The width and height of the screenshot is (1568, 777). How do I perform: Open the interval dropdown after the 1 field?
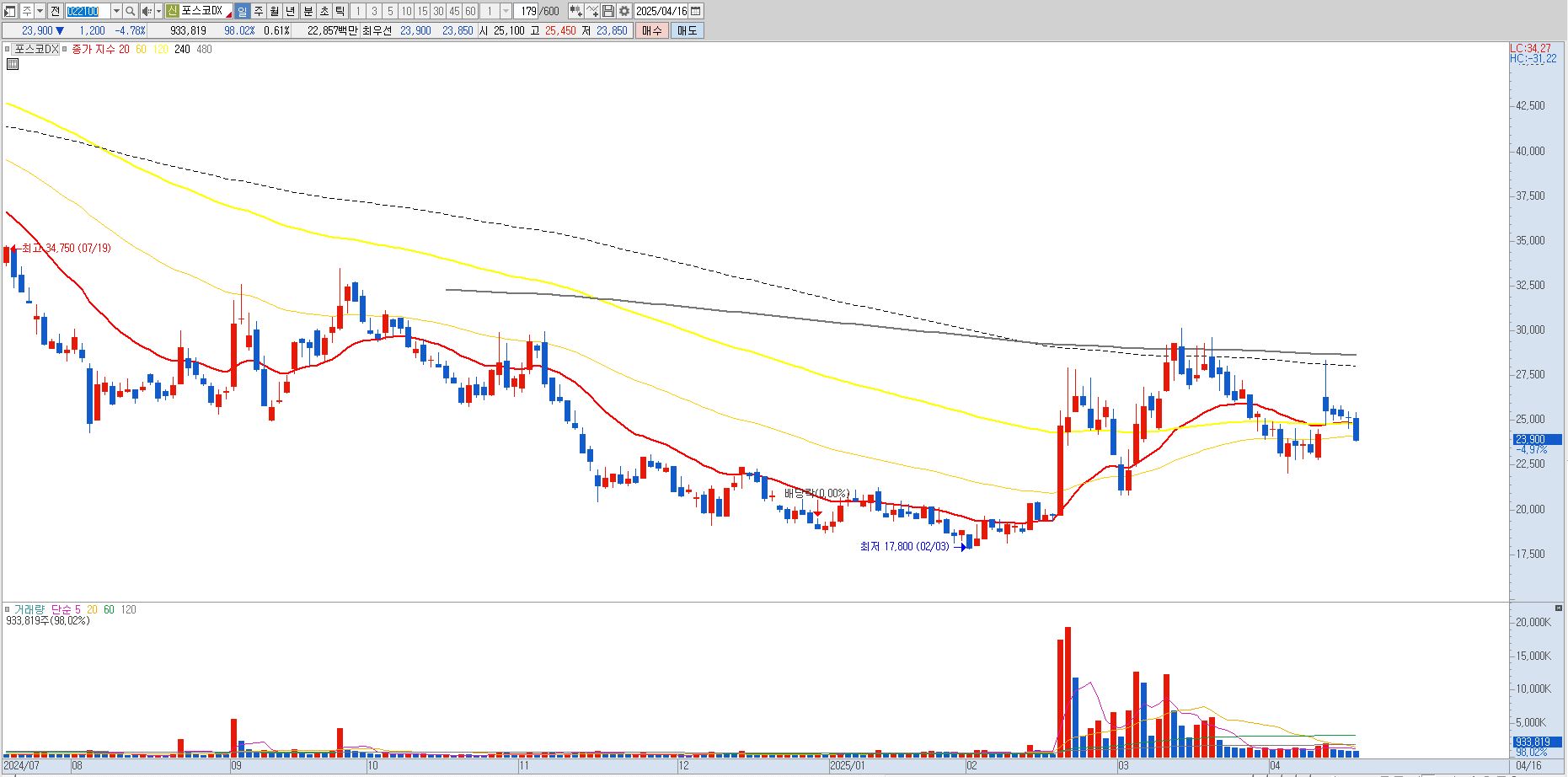[x=506, y=11]
